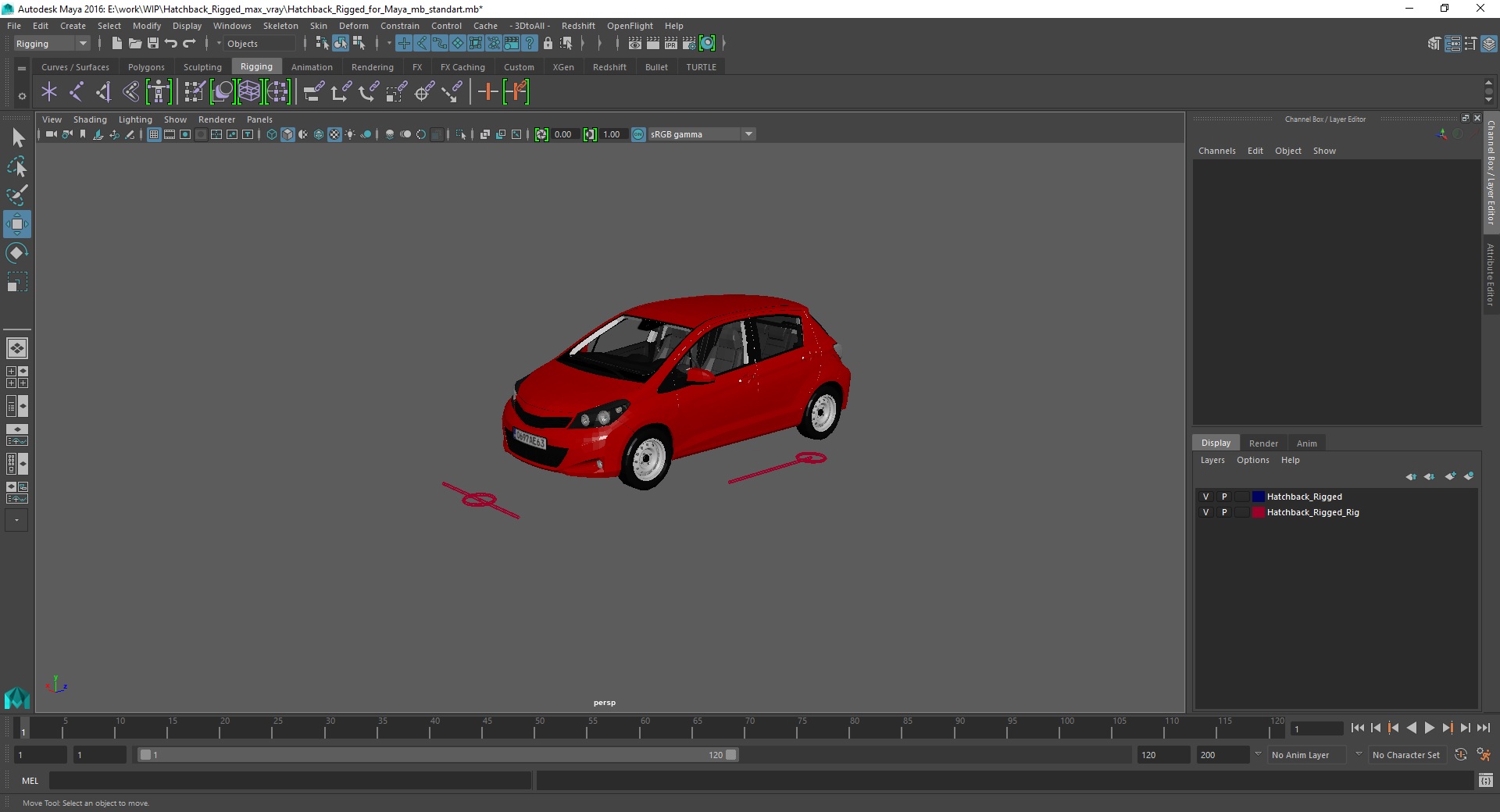Viewport: 1500px width, 812px height.
Task: Open the IPR render icon
Action: click(671, 44)
